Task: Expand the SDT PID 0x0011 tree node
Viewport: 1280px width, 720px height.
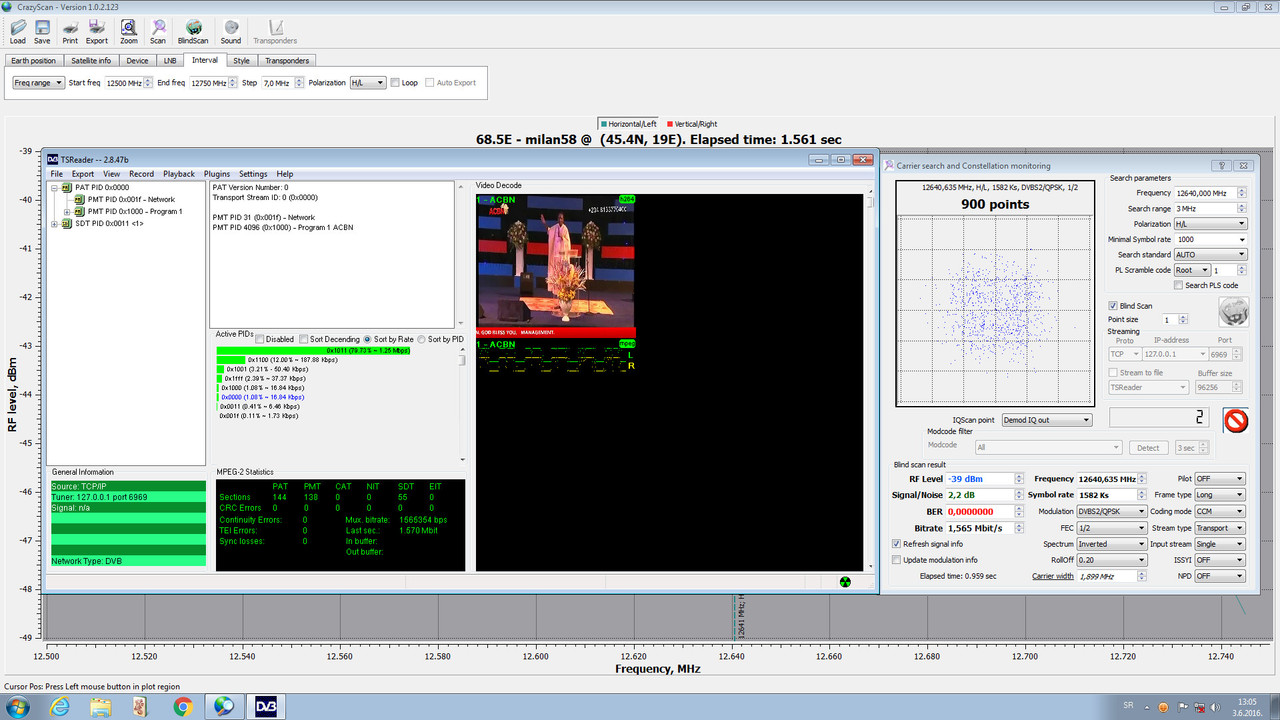Action: [x=55, y=223]
